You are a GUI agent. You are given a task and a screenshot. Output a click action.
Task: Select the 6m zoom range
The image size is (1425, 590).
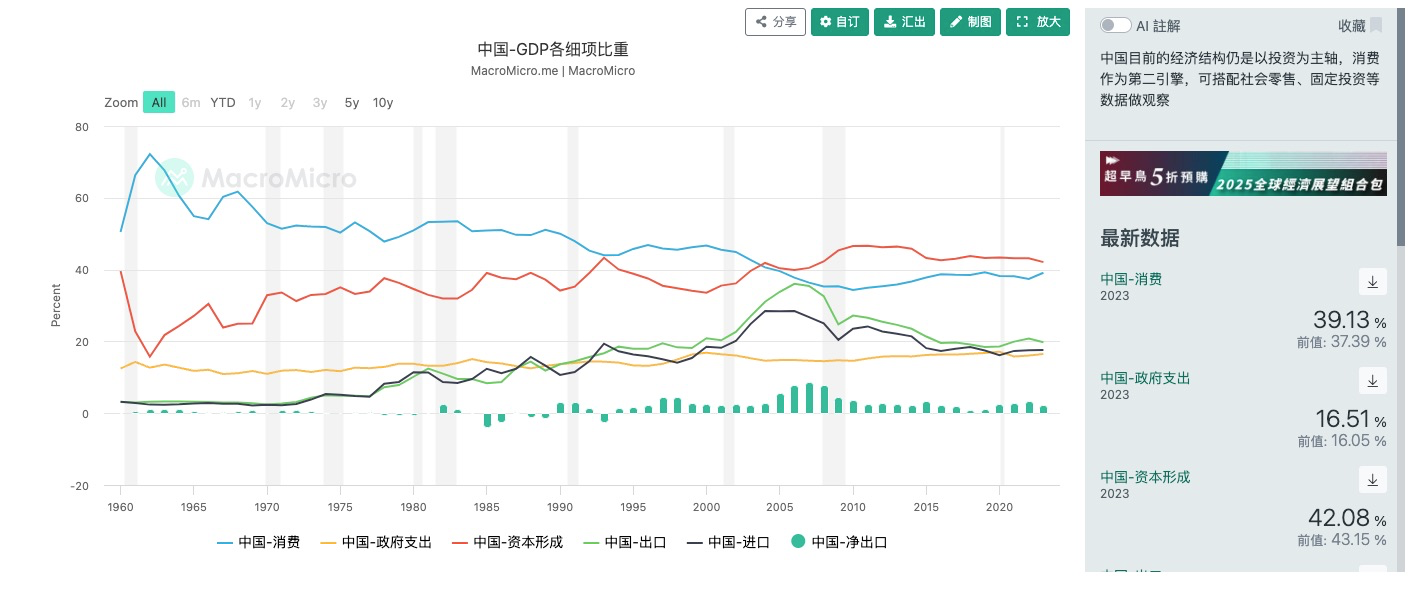(191, 102)
